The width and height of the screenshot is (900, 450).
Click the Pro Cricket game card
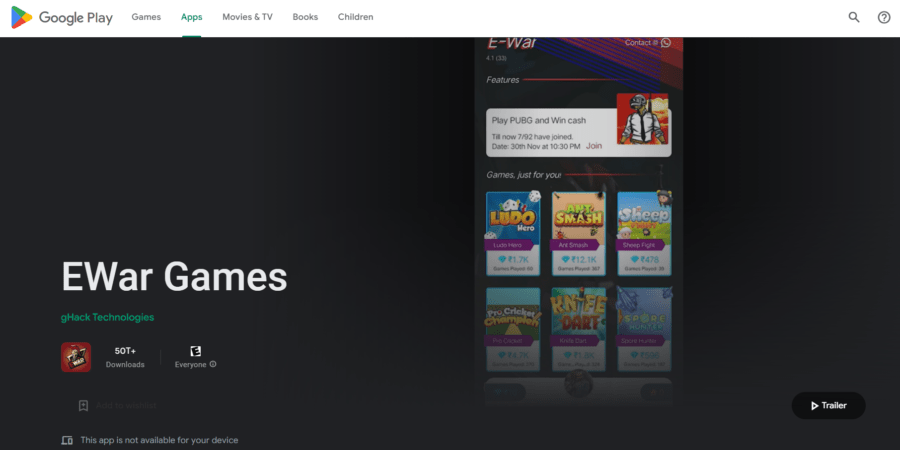(513, 329)
